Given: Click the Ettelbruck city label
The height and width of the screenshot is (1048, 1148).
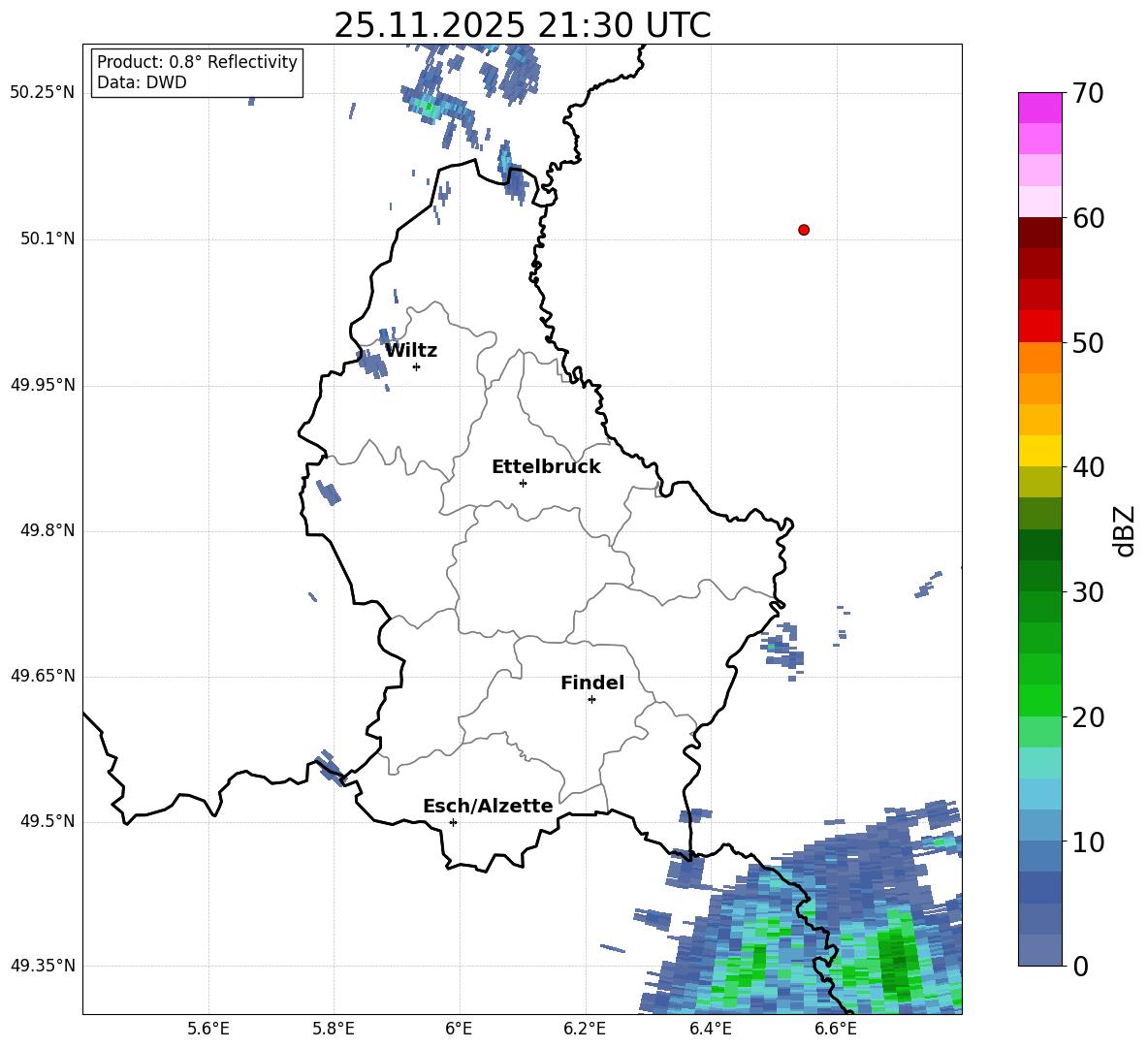Looking at the screenshot, I should pyautogui.click(x=546, y=467).
